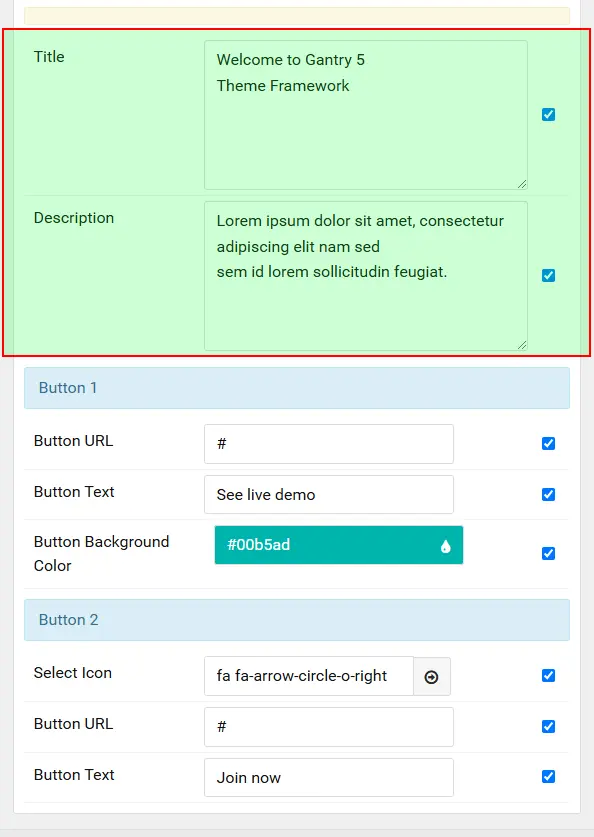Open the #00b5ad color picker field
This screenshot has width=594, height=837.
point(339,545)
